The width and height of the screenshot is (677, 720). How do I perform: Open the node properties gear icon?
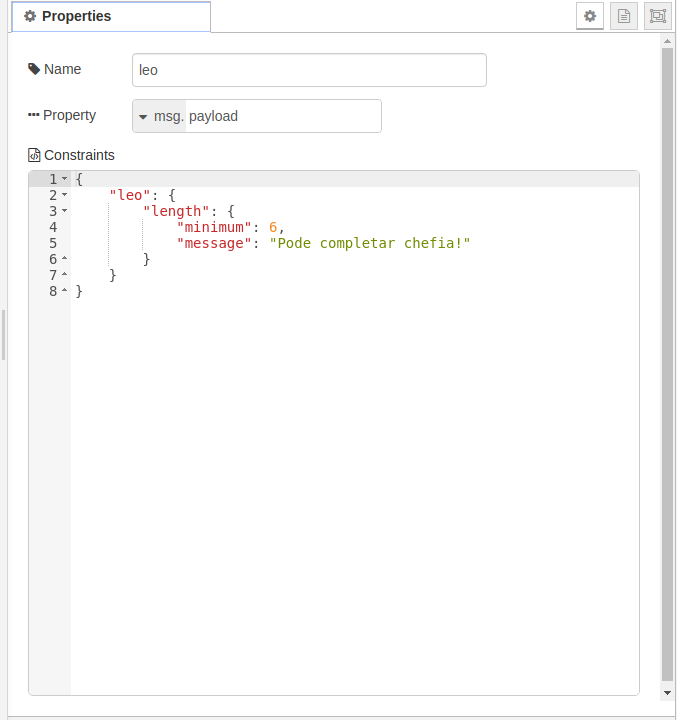tap(590, 16)
